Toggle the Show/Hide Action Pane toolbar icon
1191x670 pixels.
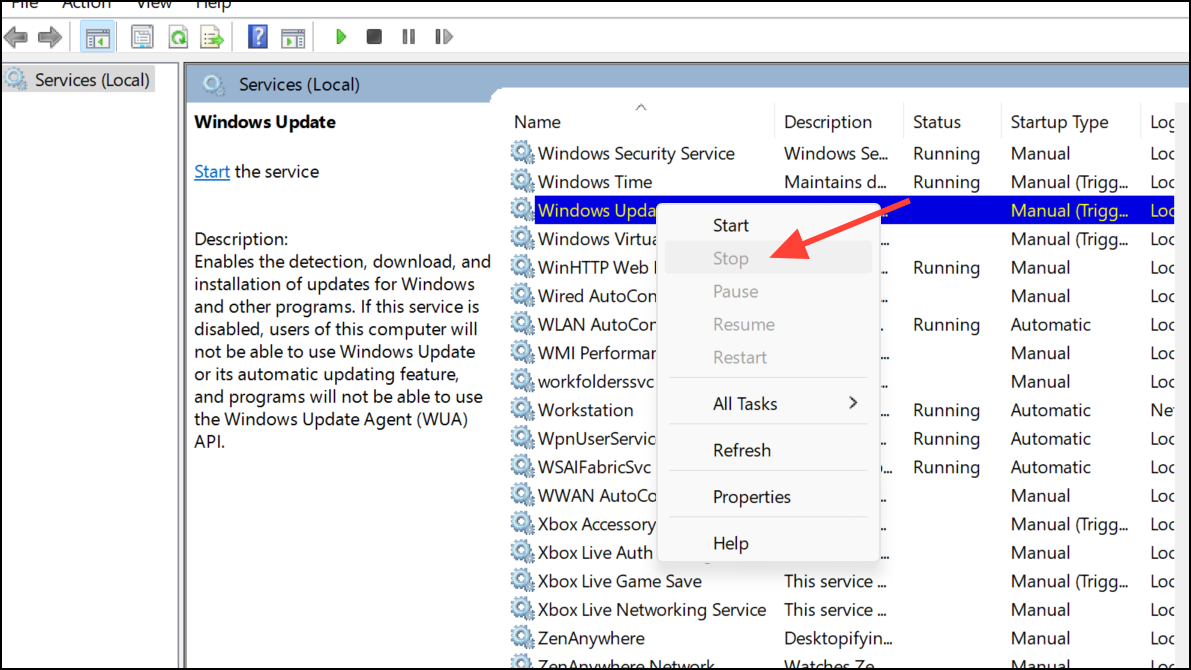[291, 36]
